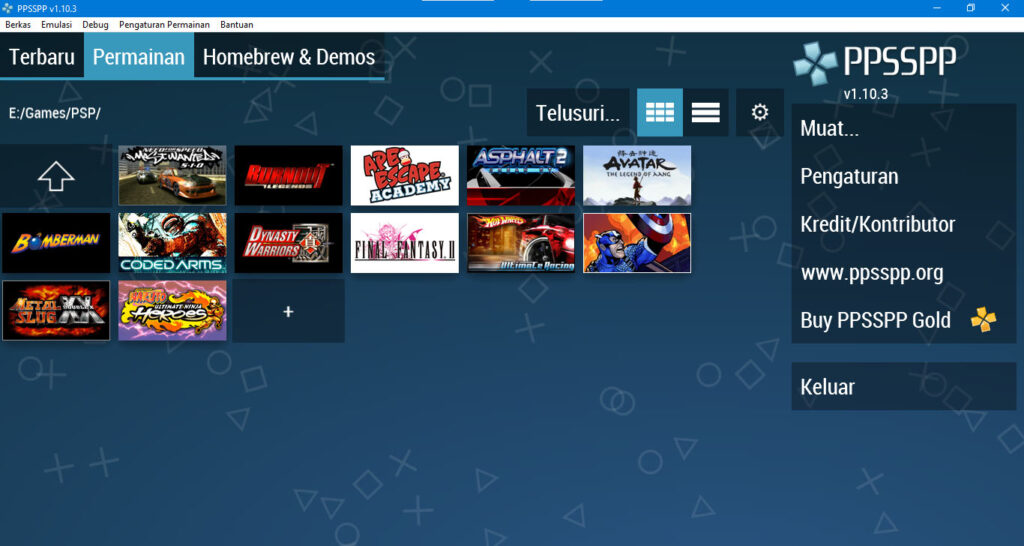Select the Permainan tab
The image size is (1024, 546).
coord(138,56)
